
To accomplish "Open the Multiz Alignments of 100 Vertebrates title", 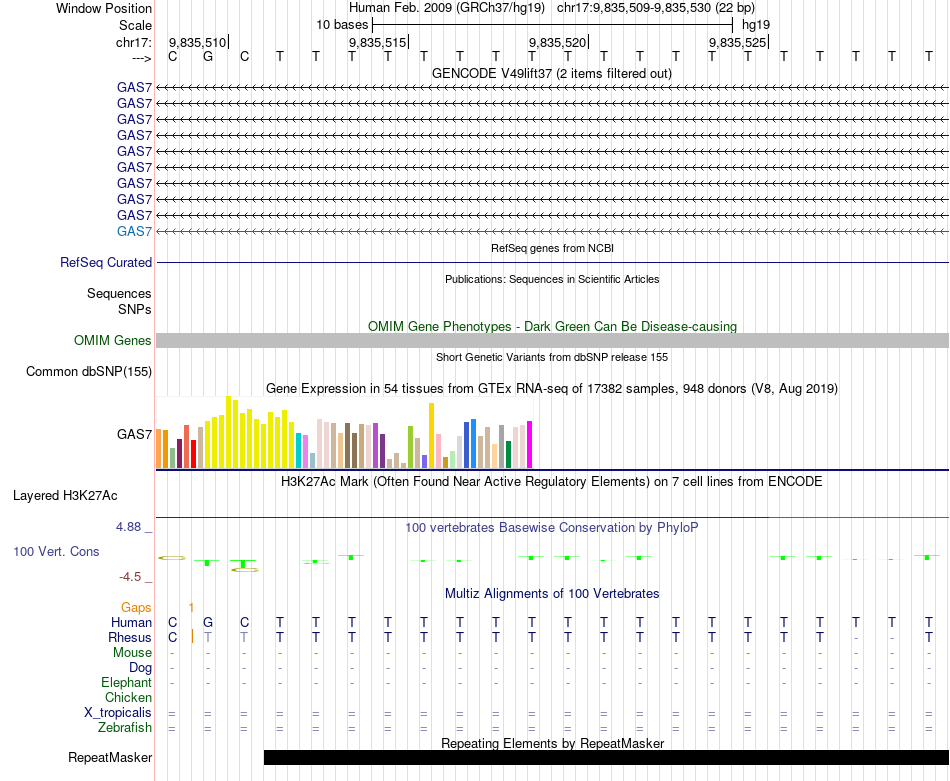I will (x=552, y=594).
